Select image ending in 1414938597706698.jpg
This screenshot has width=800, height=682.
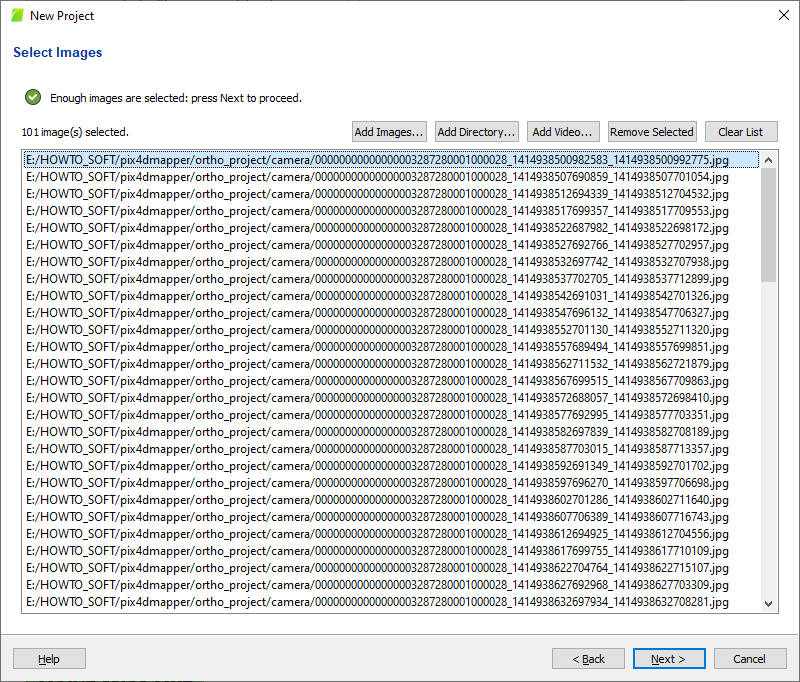coord(376,483)
